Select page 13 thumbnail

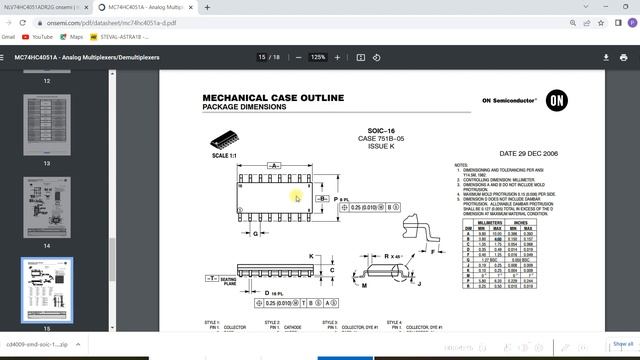pos(47,125)
